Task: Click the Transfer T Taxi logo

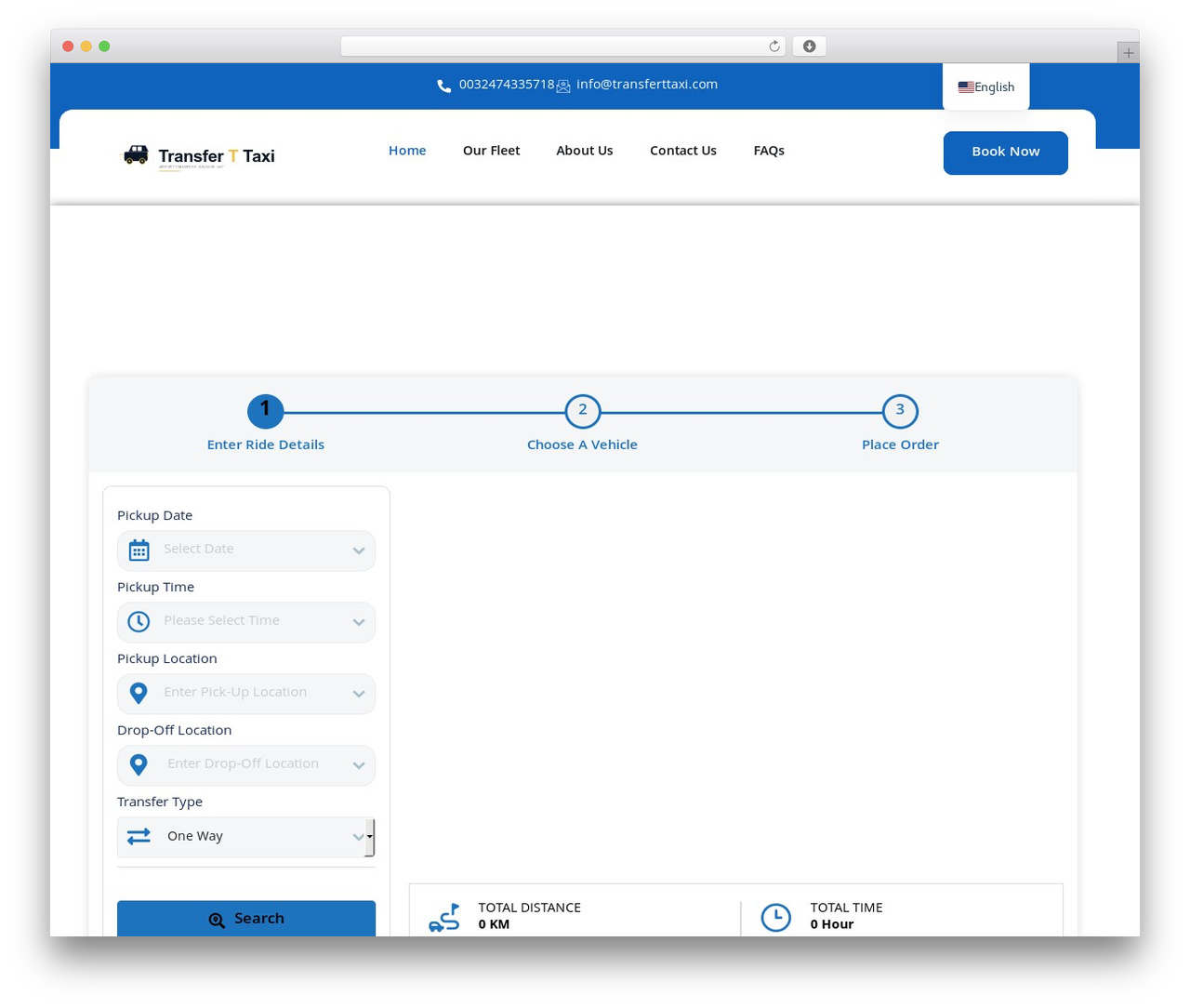Action: (x=199, y=156)
